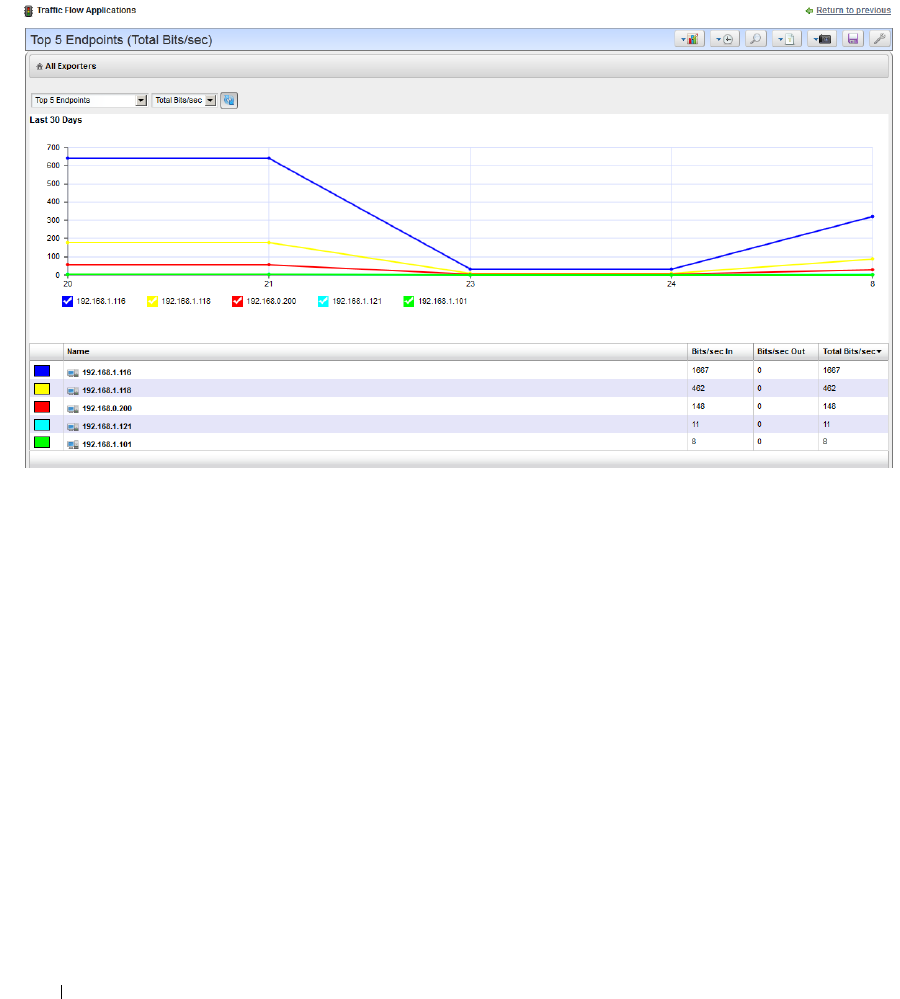900x999 pixels.
Task: Click the purple floppy disk save button
Action: 853,40
